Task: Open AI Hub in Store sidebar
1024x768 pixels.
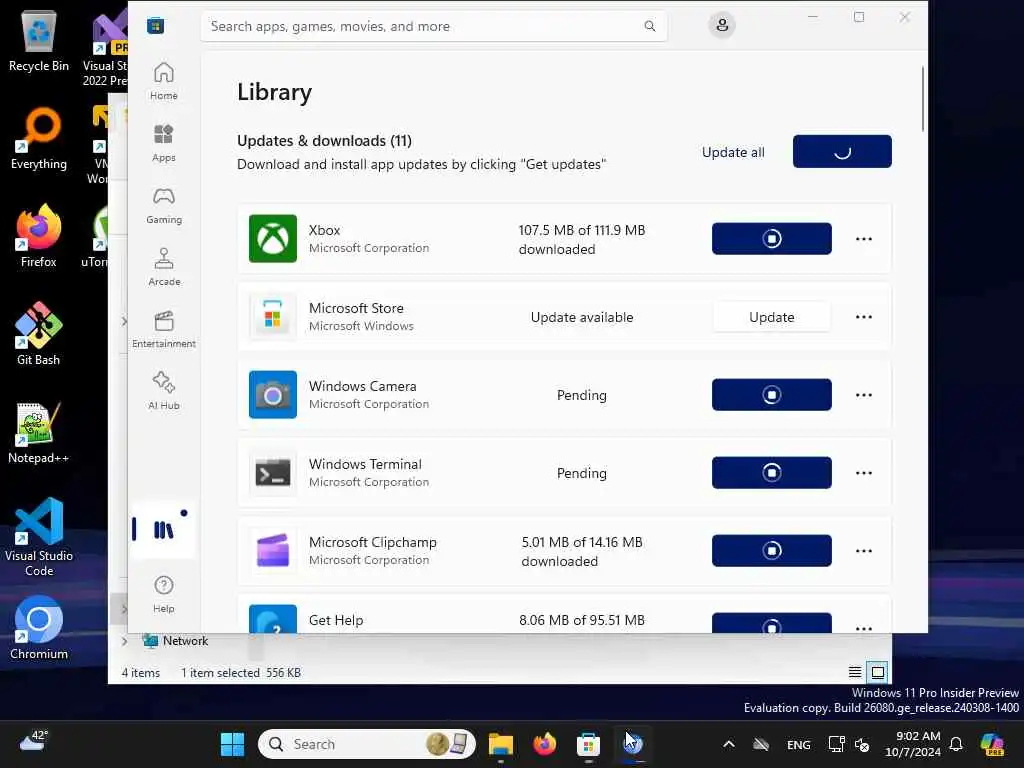Action: 163,391
